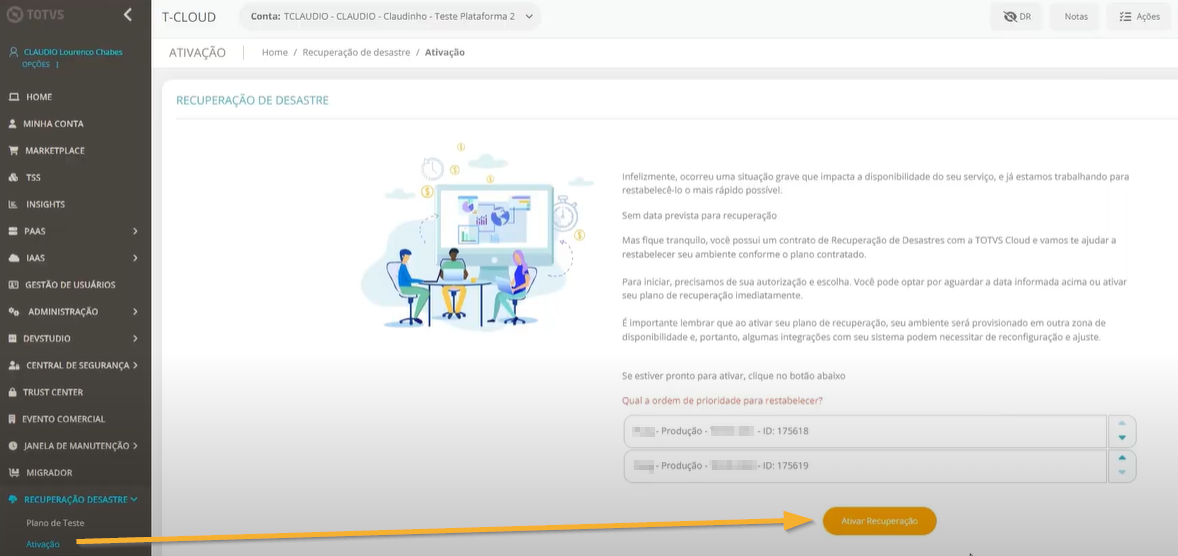Open TSS from the sidebar
This screenshot has height=556, width=1178.
coord(33,177)
